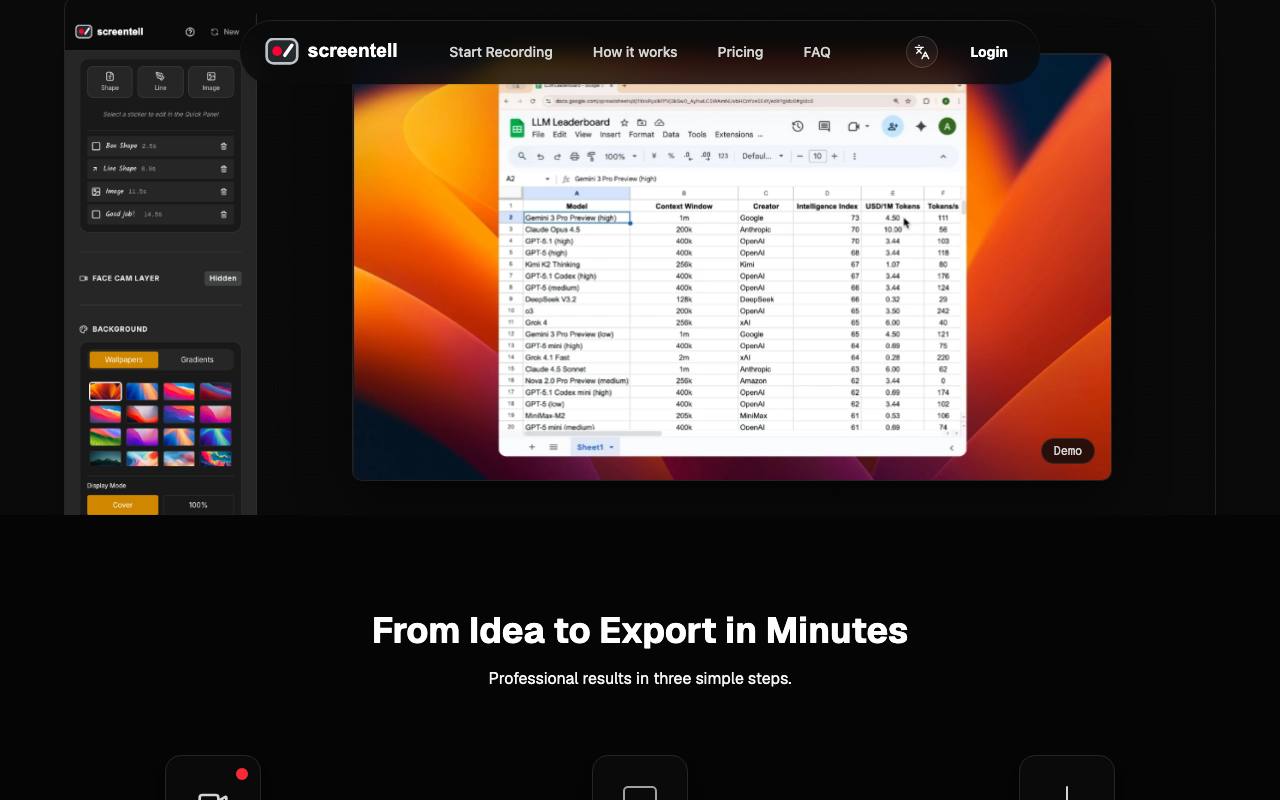This screenshot has width=1280, height=800.
Task: Click cell Gemini 3 Pro Preview (high) in row 2
Action: coord(577,218)
